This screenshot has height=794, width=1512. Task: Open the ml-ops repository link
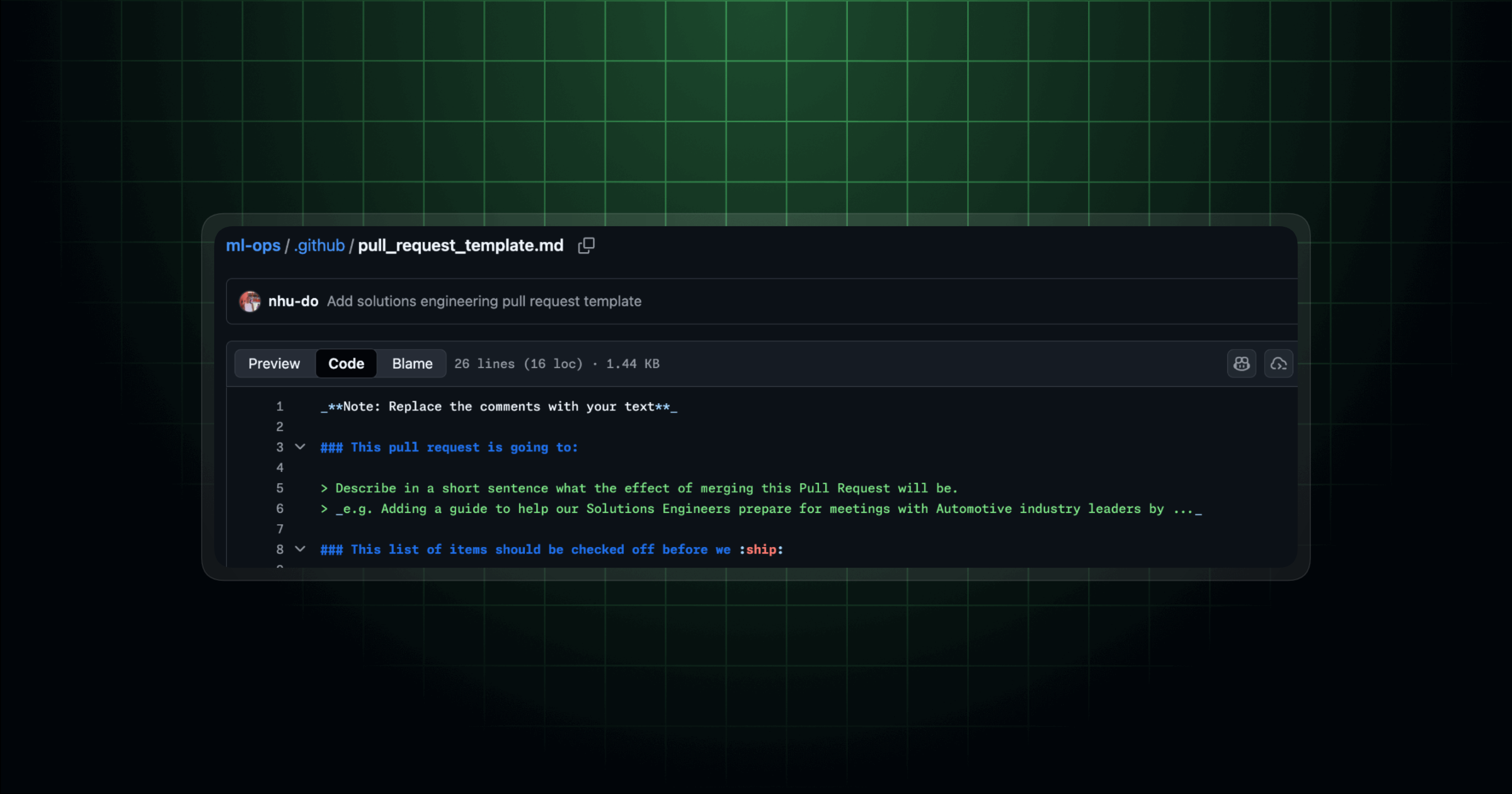click(x=253, y=246)
